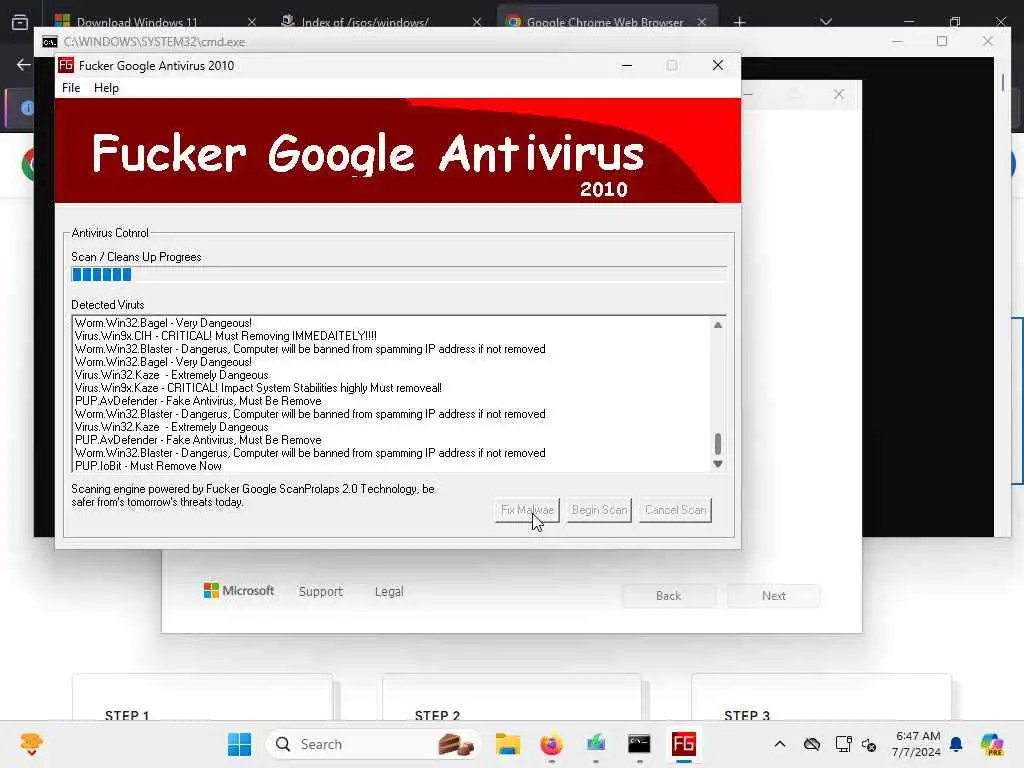Screen dimensions: 1024x768
Task: Switch to Google Chrome Web Browser tab
Action: click(604, 22)
